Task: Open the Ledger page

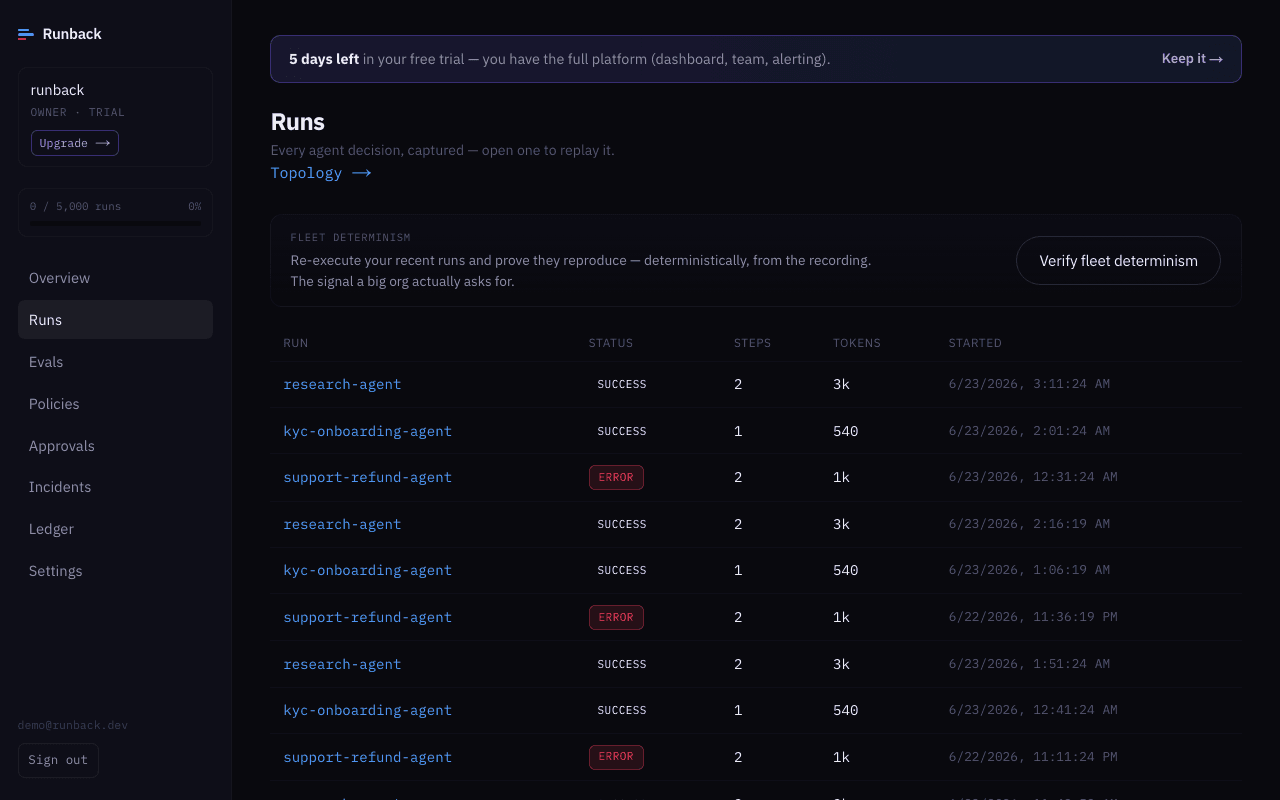Action: (115, 529)
